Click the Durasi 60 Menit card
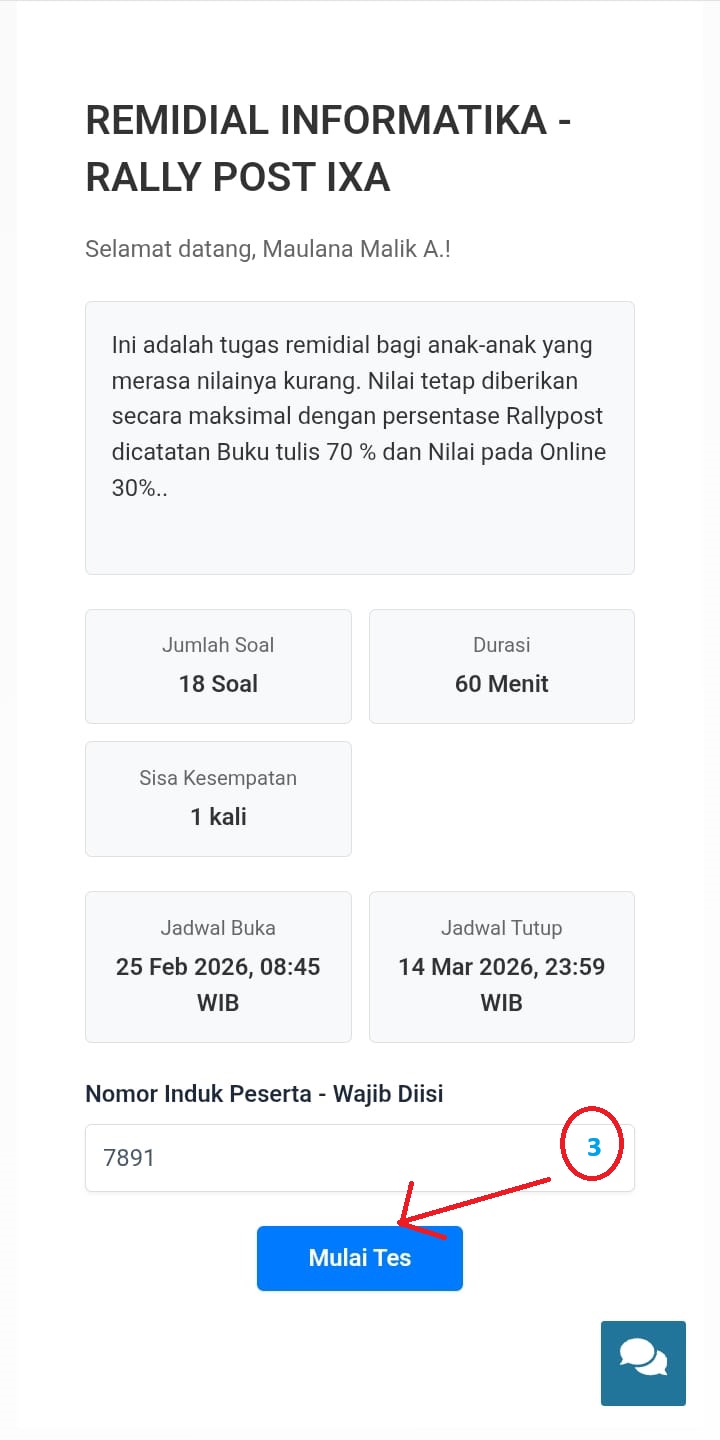The width and height of the screenshot is (720, 1440). point(501,665)
